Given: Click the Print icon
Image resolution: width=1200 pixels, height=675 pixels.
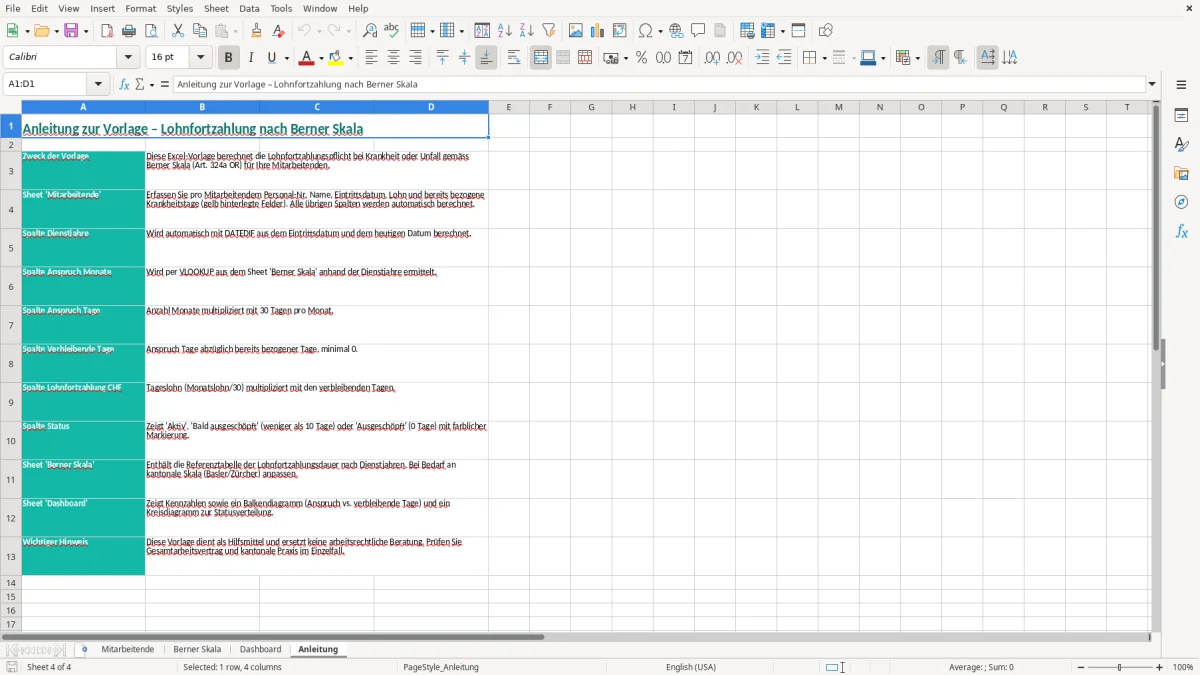Looking at the screenshot, I should click(128, 31).
